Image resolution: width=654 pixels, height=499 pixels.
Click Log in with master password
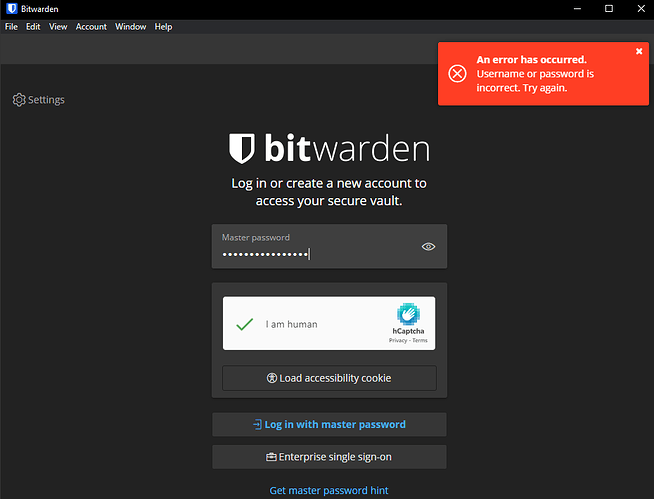[329, 424]
